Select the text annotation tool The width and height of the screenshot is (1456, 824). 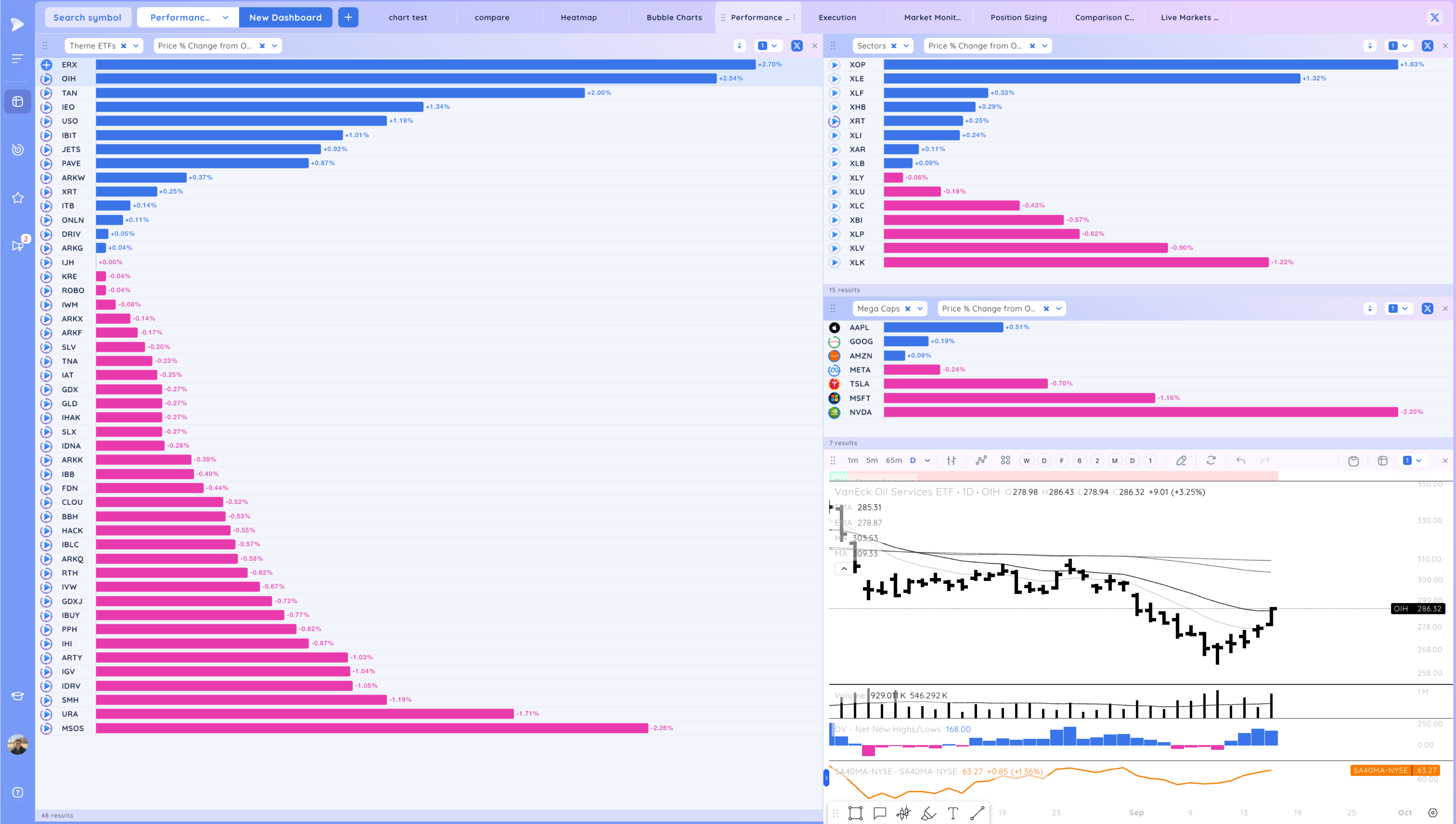[952, 813]
